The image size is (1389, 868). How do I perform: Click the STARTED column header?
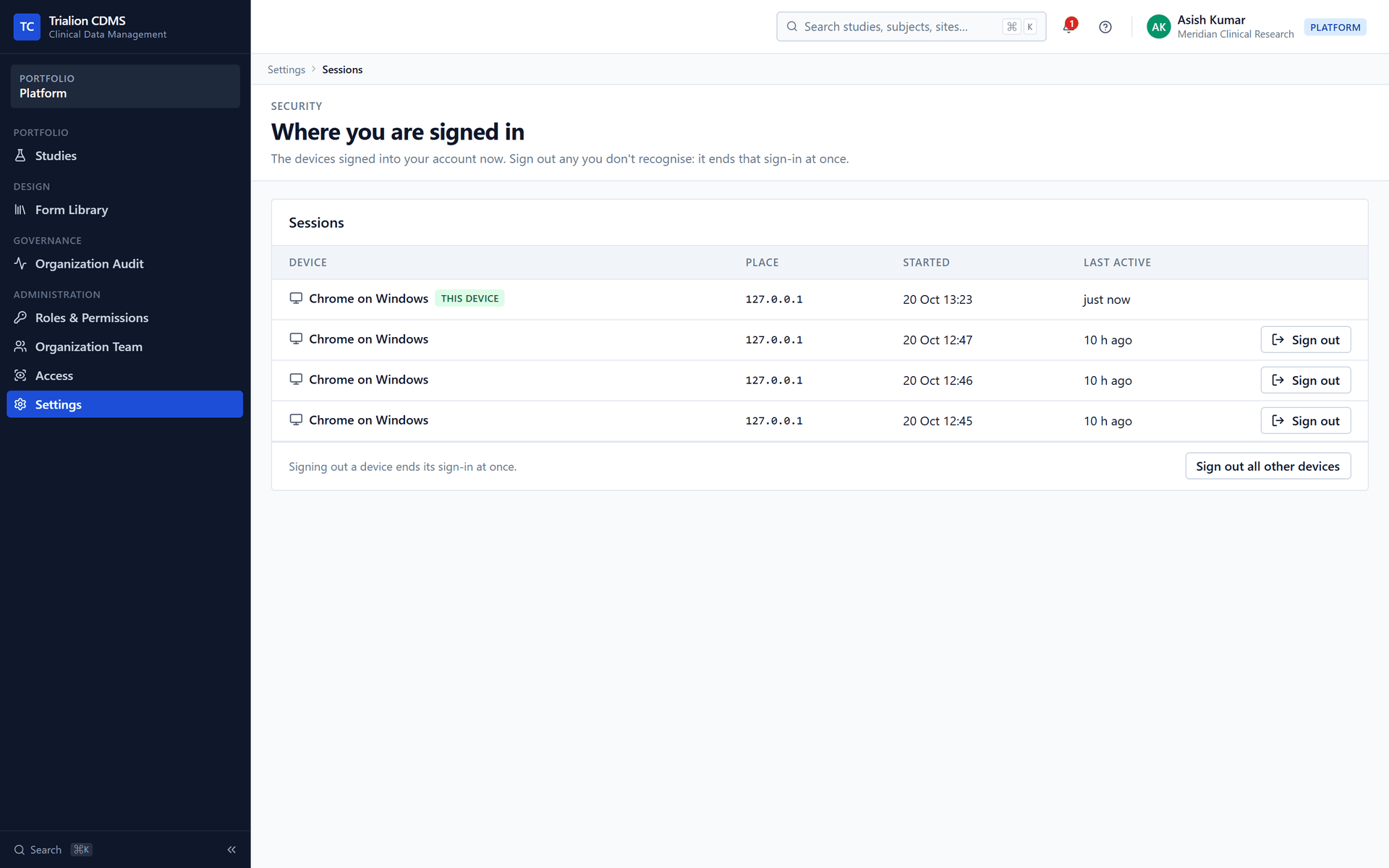(926, 263)
